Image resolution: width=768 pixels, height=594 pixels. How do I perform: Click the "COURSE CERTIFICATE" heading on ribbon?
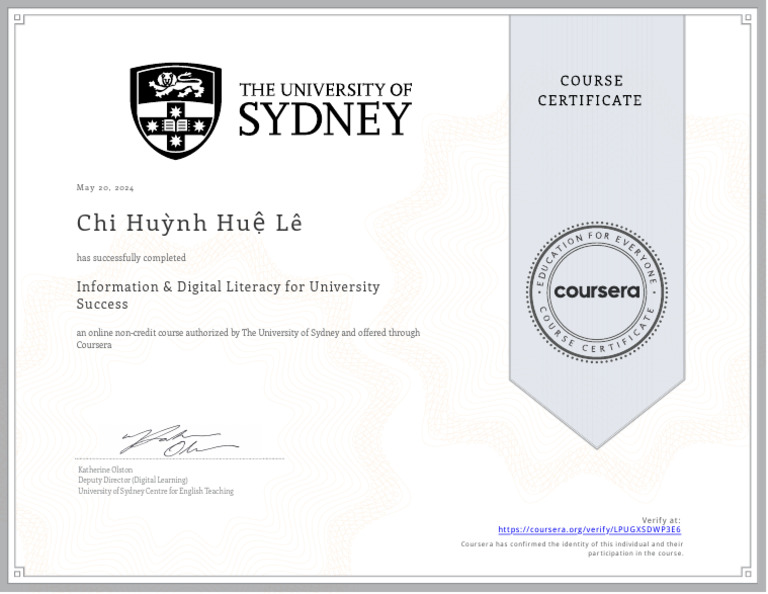coord(590,90)
